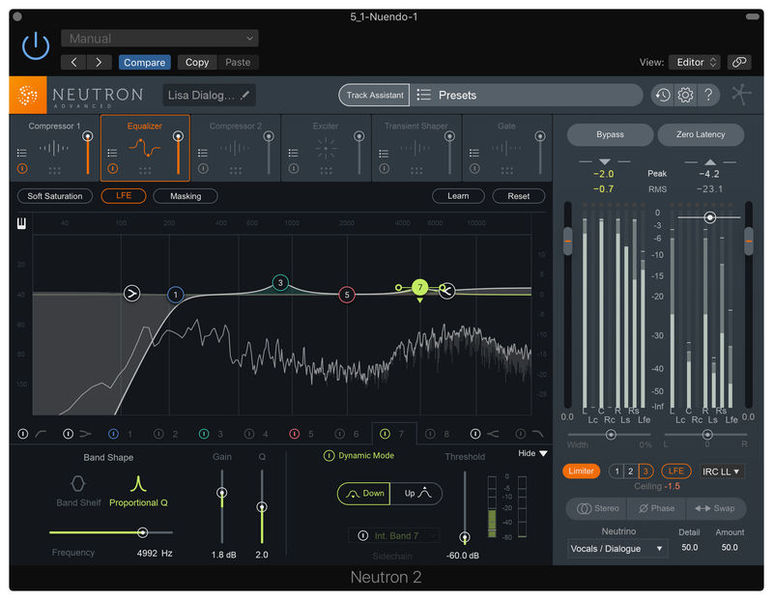Enable the Exciter module power
The image size is (773, 600).
pos(294,169)
